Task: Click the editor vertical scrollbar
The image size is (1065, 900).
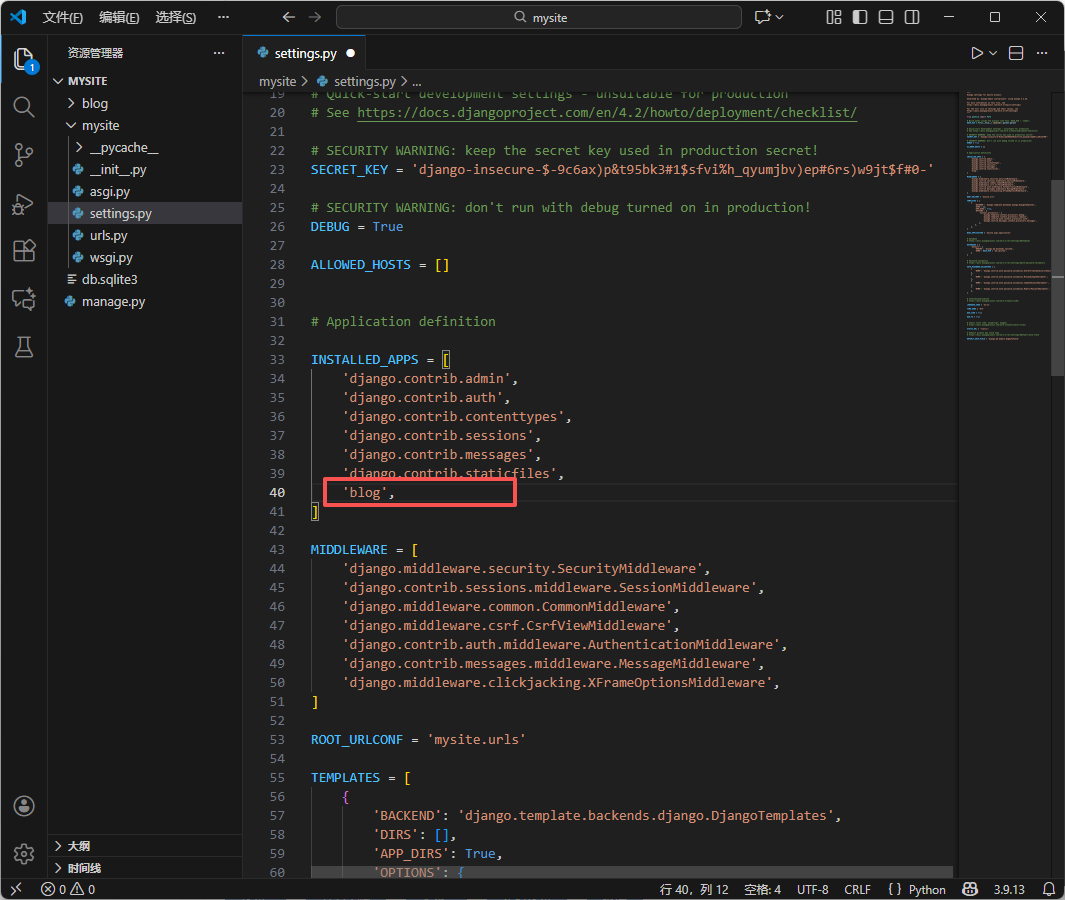Action: tap(1057, 278)
